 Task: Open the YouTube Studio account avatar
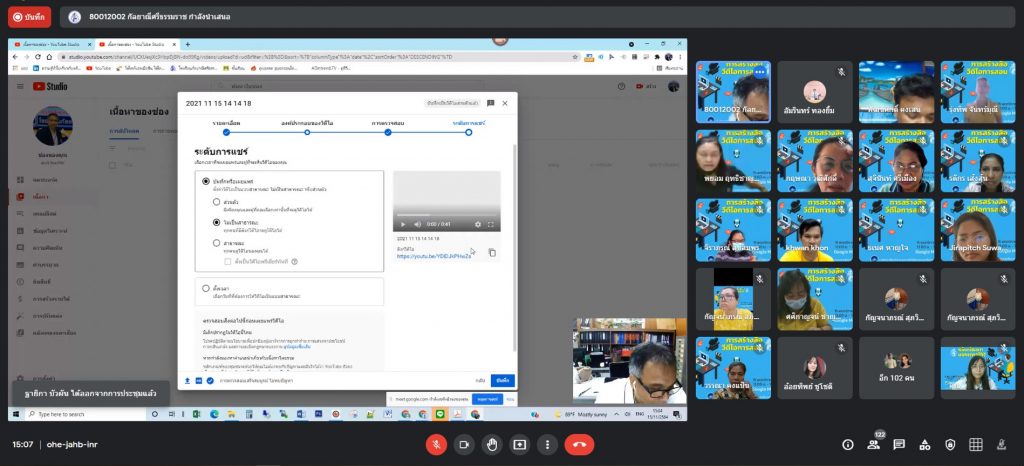coord(673,86)
